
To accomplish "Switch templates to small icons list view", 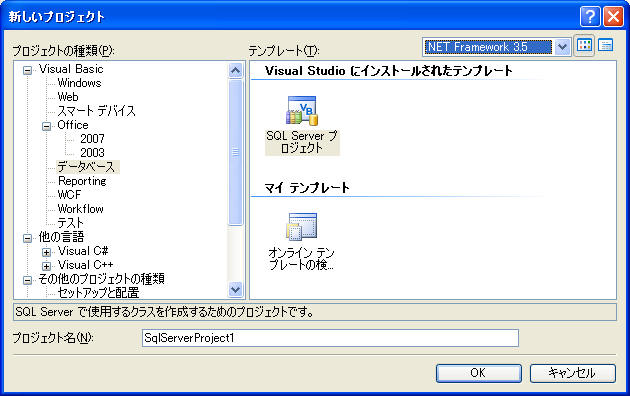I will [605, 46].
